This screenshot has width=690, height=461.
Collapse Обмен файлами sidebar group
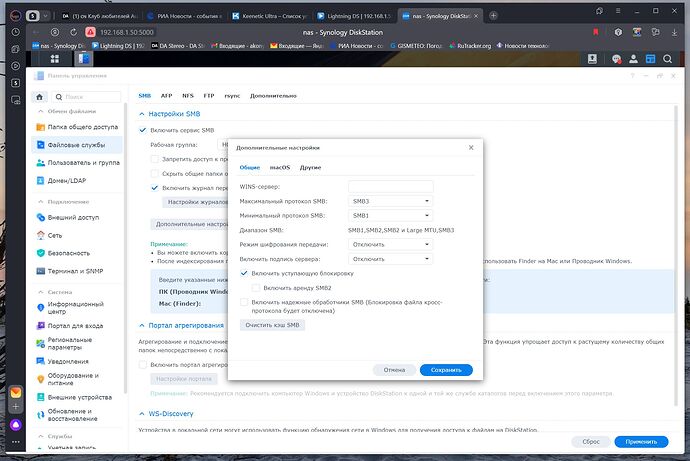pyautogui.click(x=40, y=111)
